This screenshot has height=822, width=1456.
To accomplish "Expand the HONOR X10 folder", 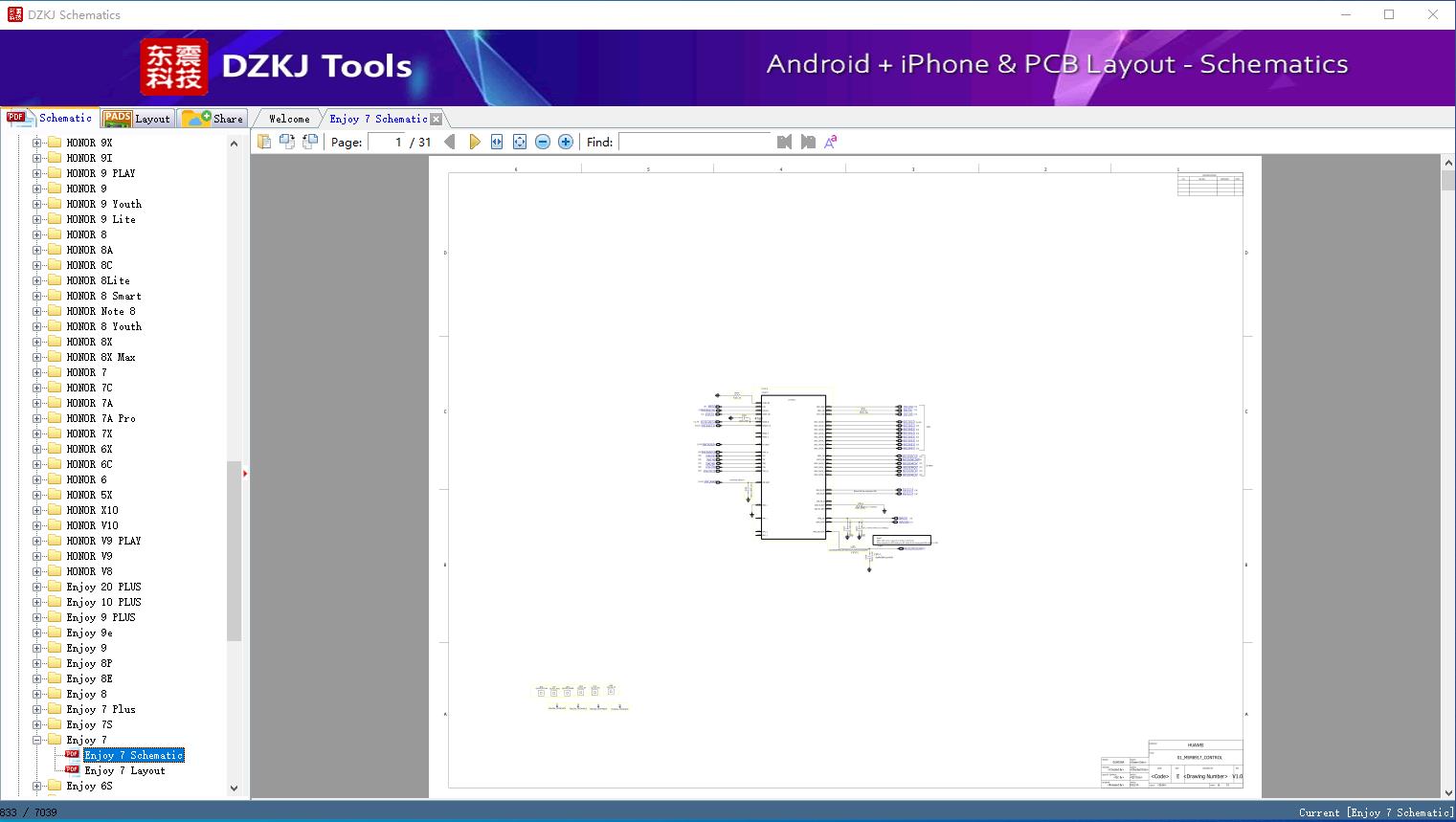I will (37, 510).
